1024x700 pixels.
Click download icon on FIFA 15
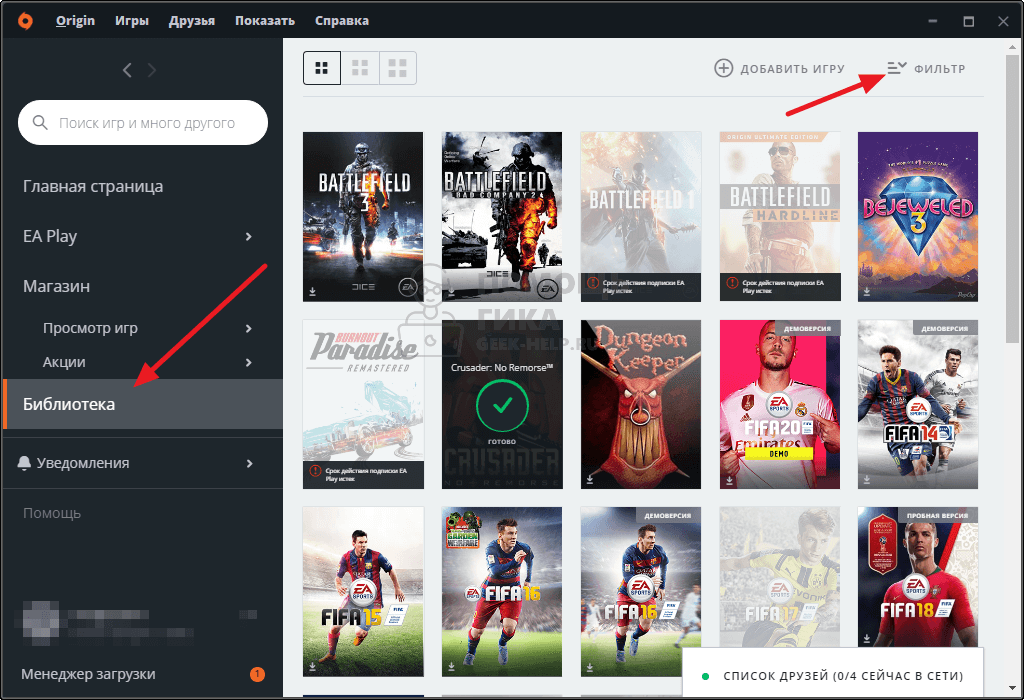313,667
